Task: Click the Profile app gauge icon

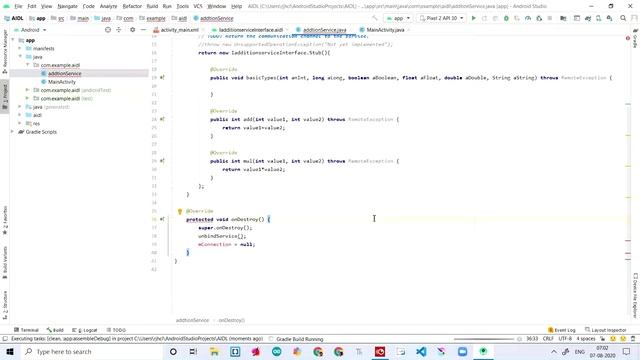Action: tap(528, 18)
